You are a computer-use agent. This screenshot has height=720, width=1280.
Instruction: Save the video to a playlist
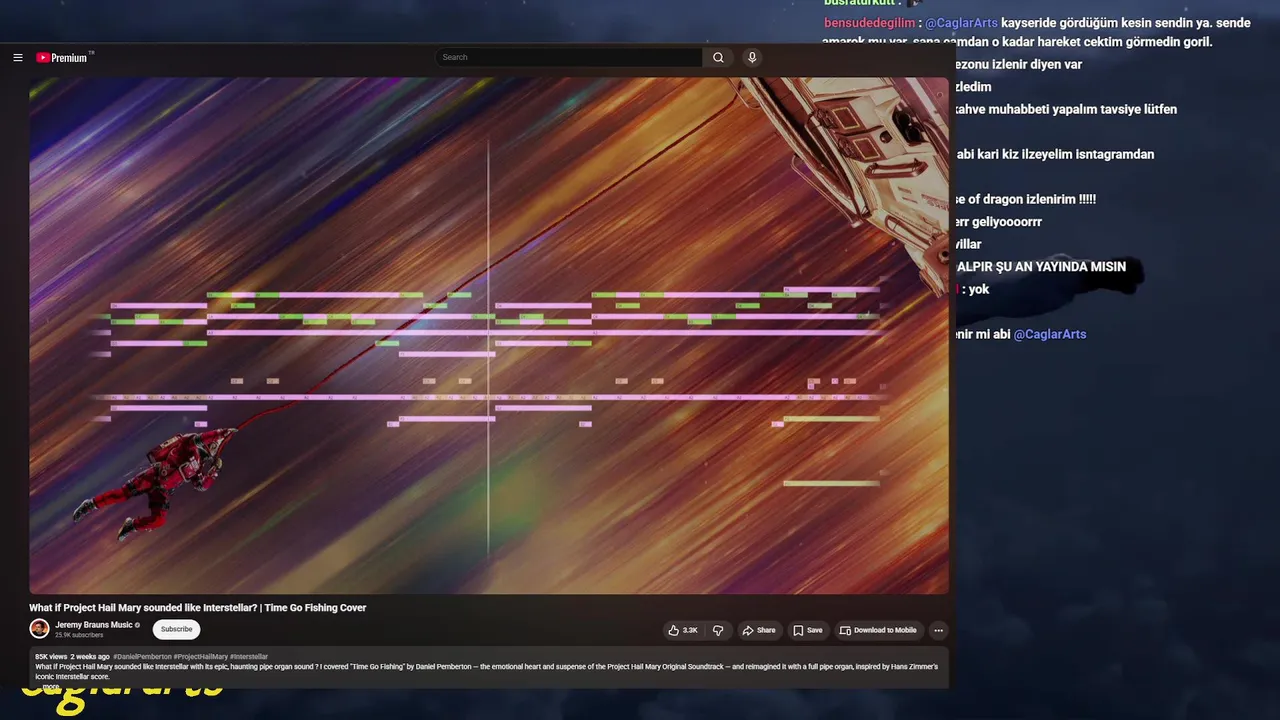pos(808,630)
